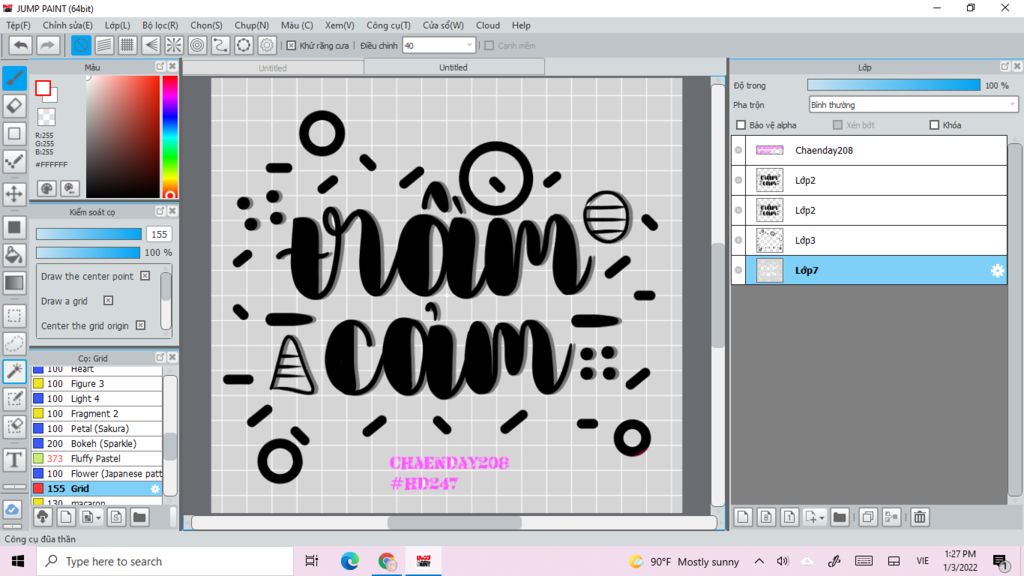Screen dimensions: 1024x576
Task: Select the Bucket fill tool
Action: coord(14,255)
